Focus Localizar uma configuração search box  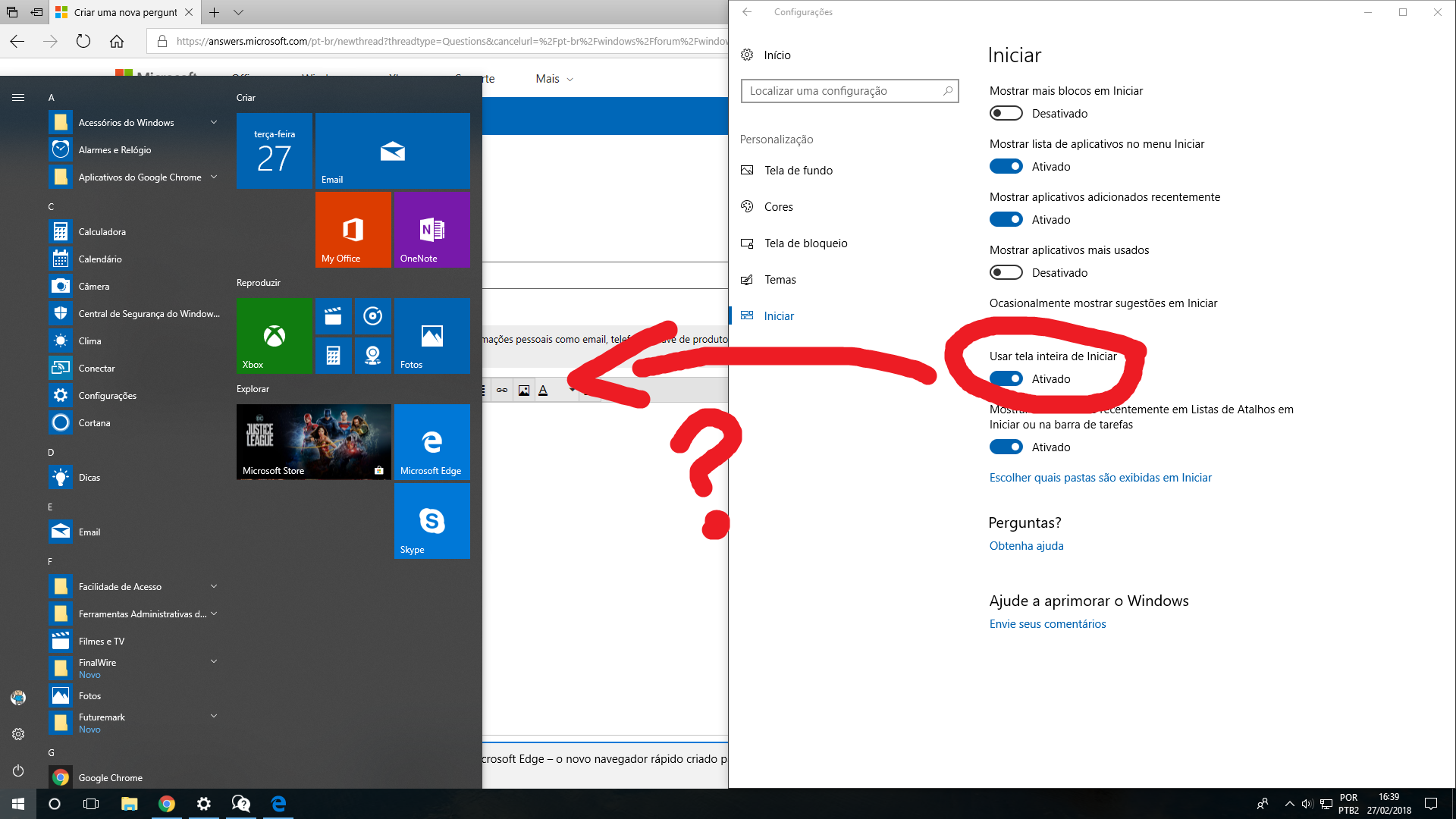click(849, 90)
